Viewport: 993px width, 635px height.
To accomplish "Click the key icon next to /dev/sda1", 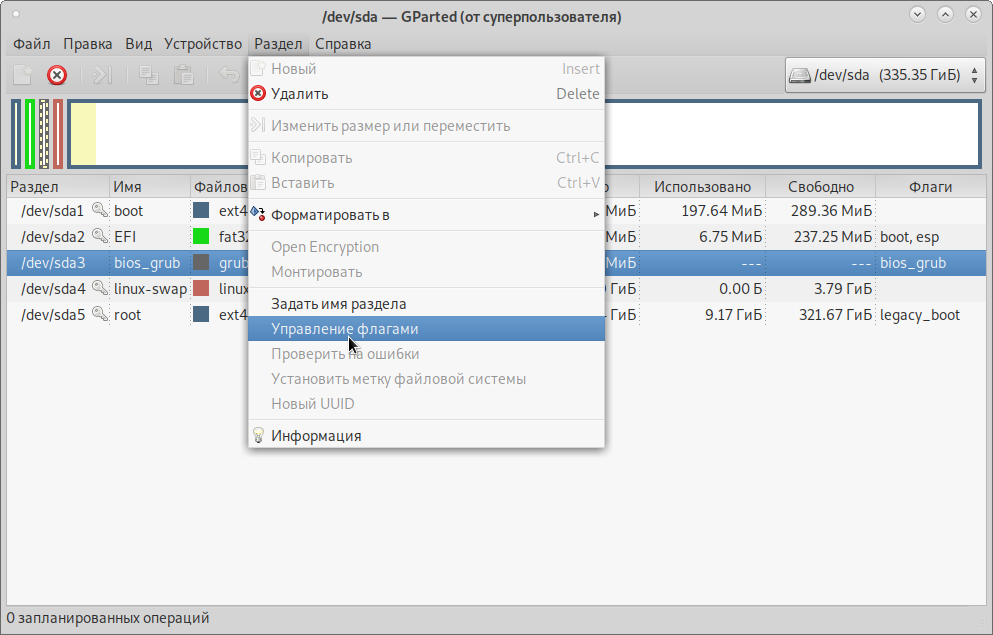I will [99, 210].
